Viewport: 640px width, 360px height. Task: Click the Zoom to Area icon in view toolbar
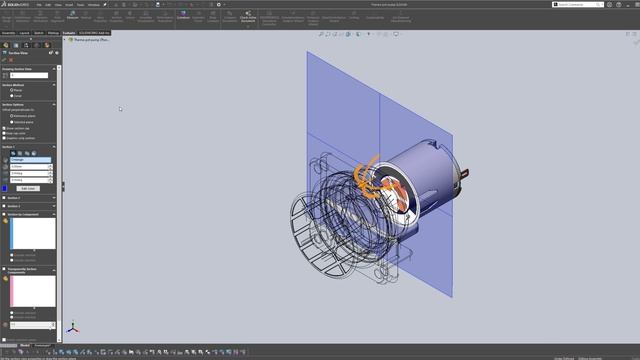328,34
